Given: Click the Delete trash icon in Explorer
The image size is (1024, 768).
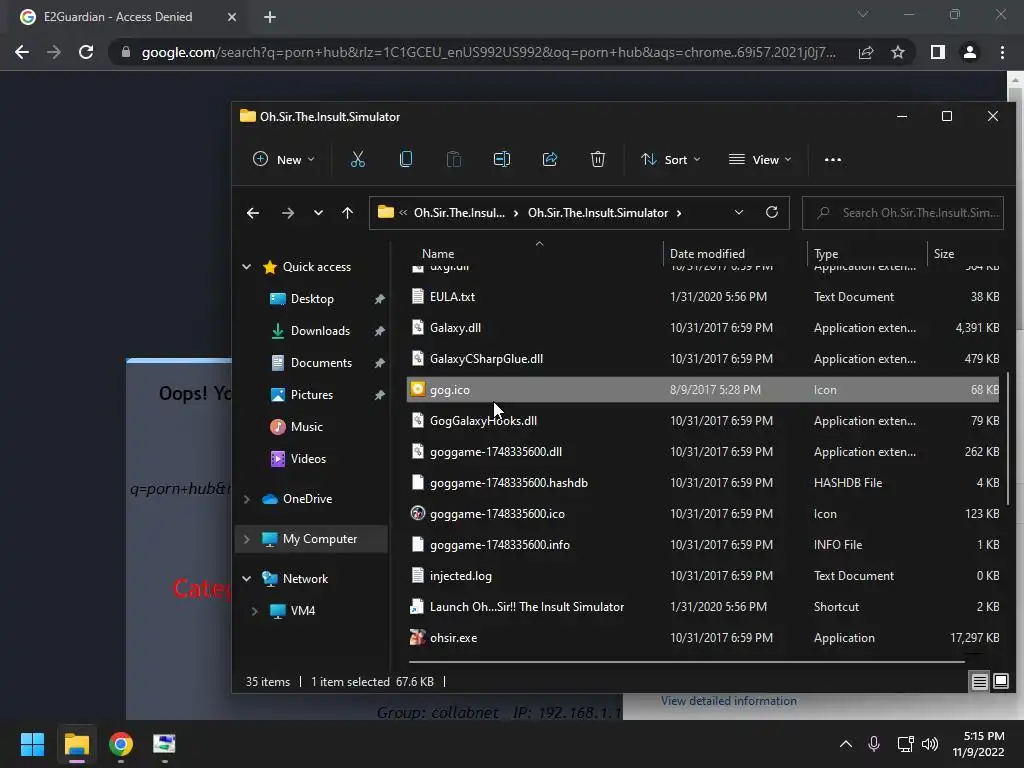Looking at the screenshot, I should pos(598,159).
